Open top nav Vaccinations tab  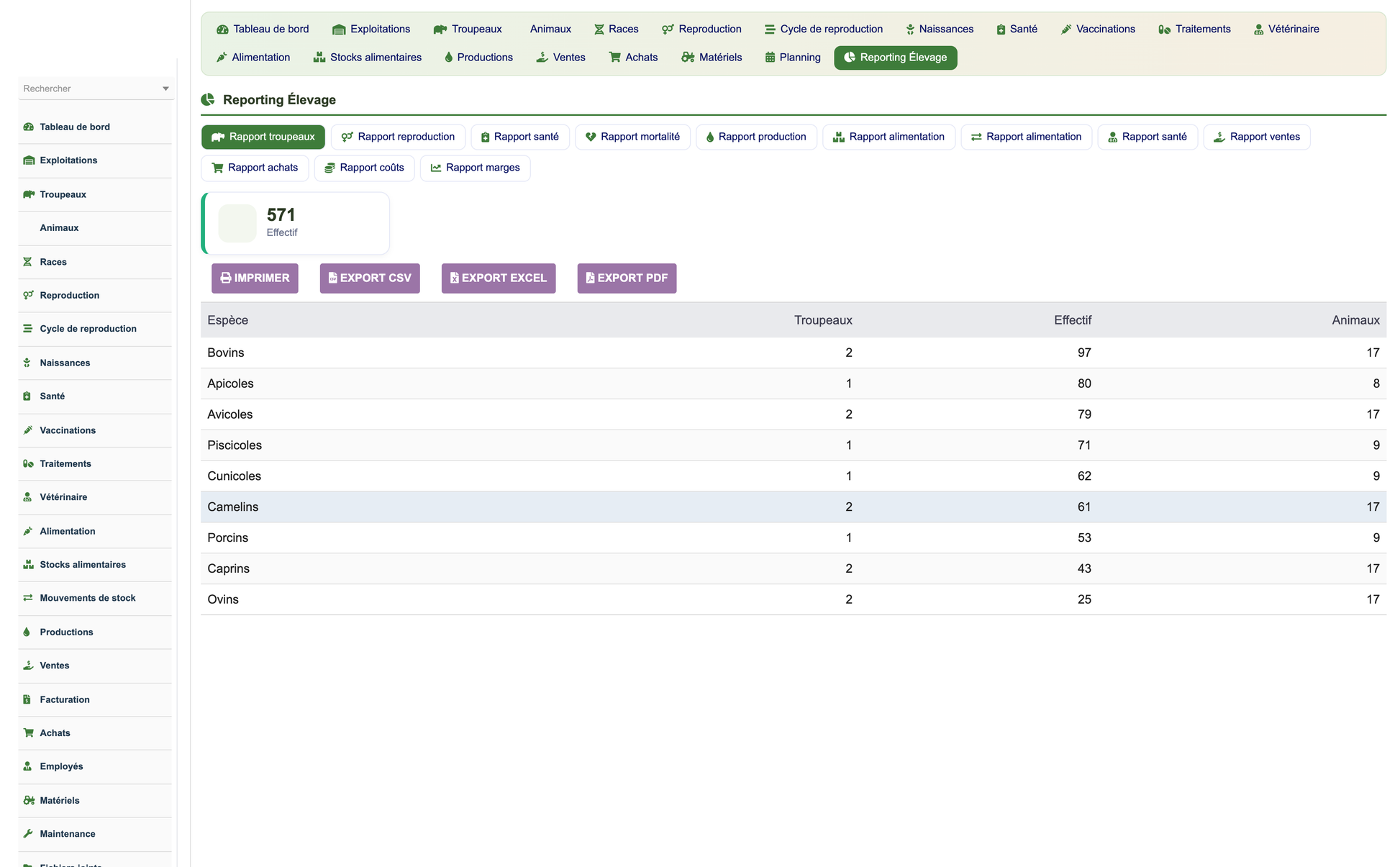click(x=1098, y=29)
